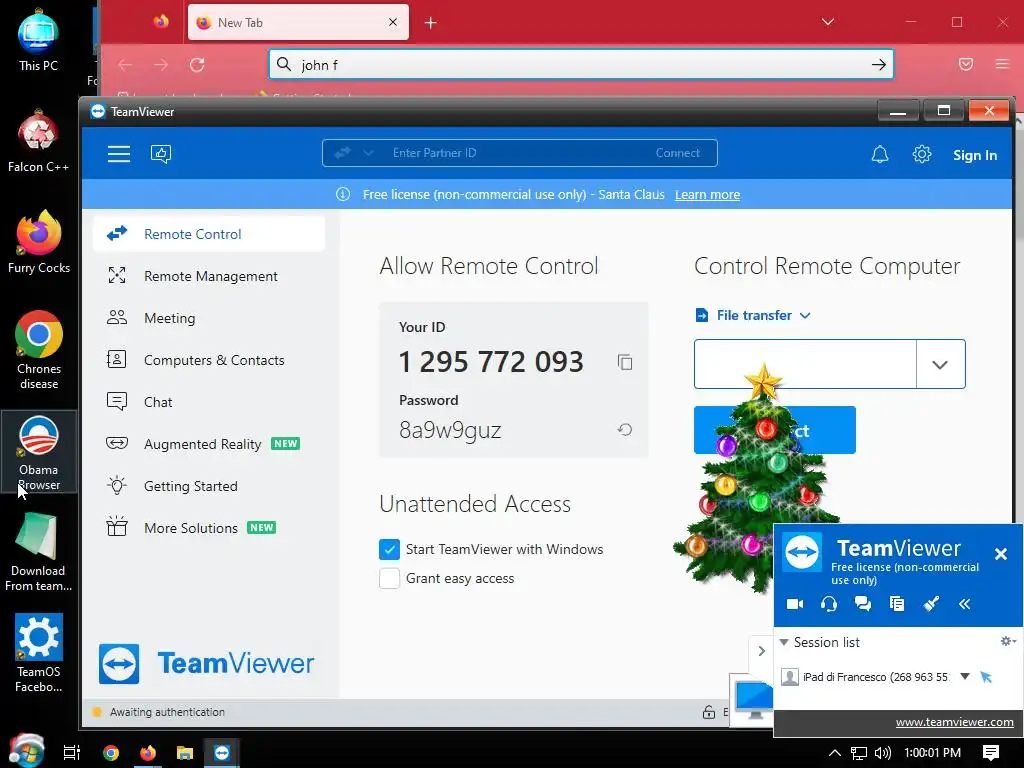Collapse the Session list triangle
The height and width of the screenshot is (768, 1024).
[x=784, y=642]
